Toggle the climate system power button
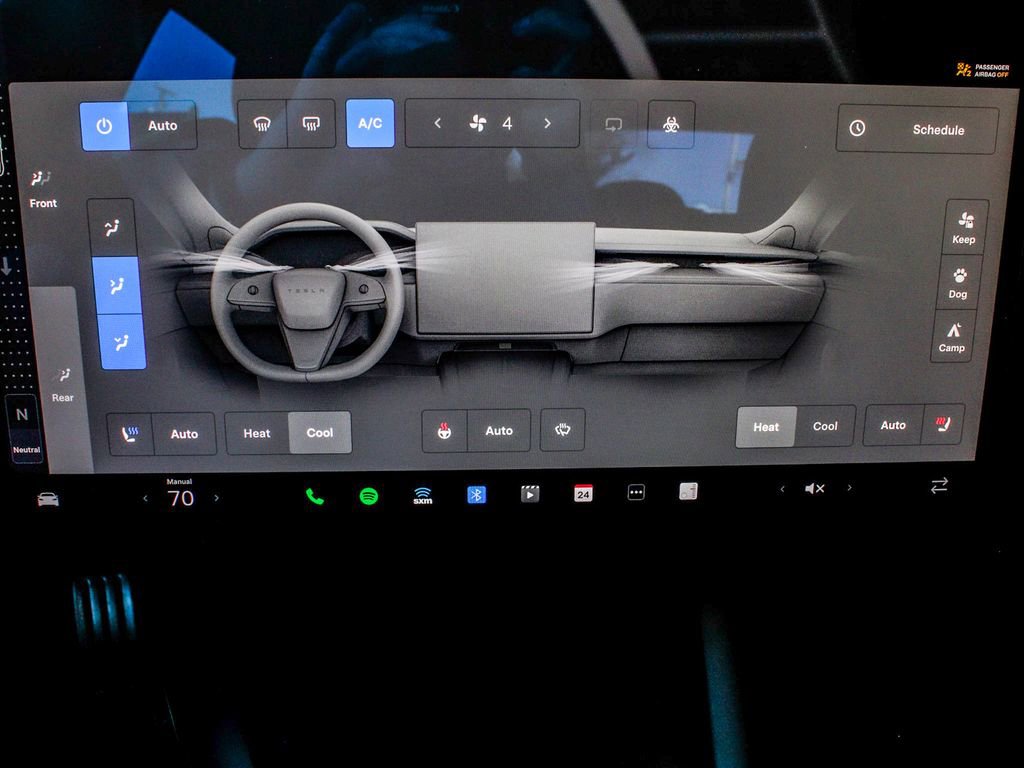Viewport: 1024px width, 768px height. [105, 123]
